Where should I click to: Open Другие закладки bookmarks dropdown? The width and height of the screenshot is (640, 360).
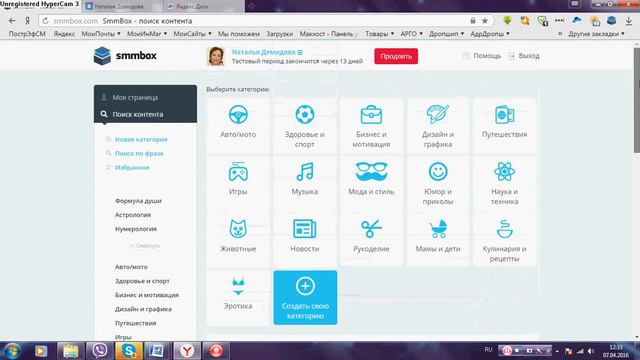tap(596, 34)
